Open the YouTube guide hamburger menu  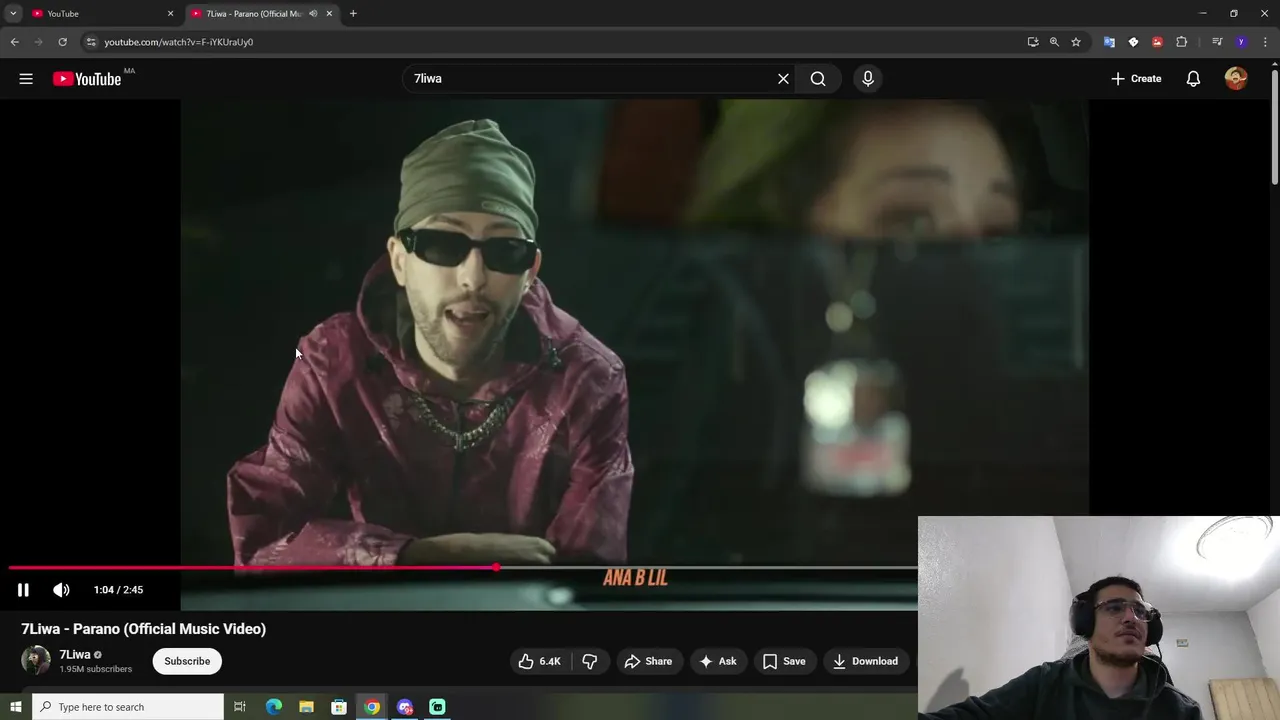tap(26, 79)
